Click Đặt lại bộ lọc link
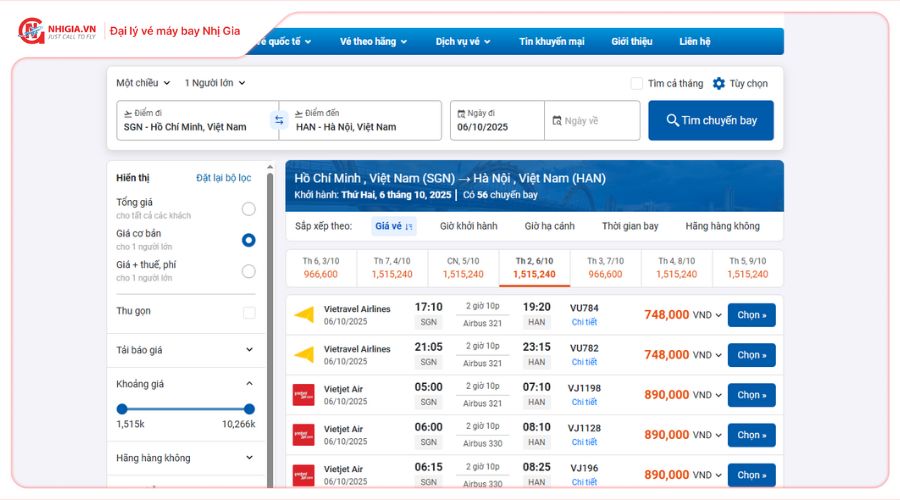The image size is (900, 500). pyautogui.click(x=224, y=178)
